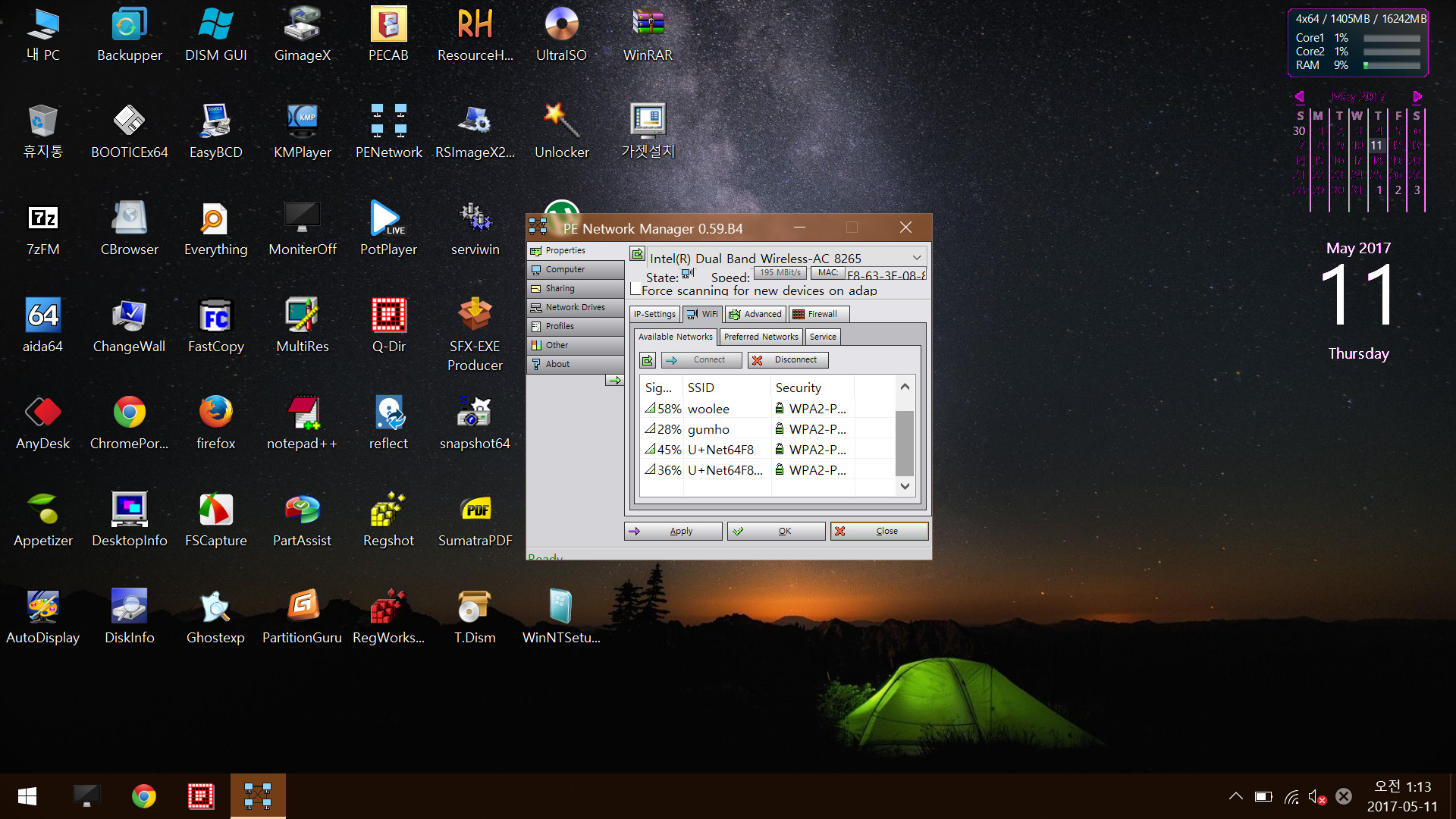Open the aida64 shortcut

(x=42, y=326)
